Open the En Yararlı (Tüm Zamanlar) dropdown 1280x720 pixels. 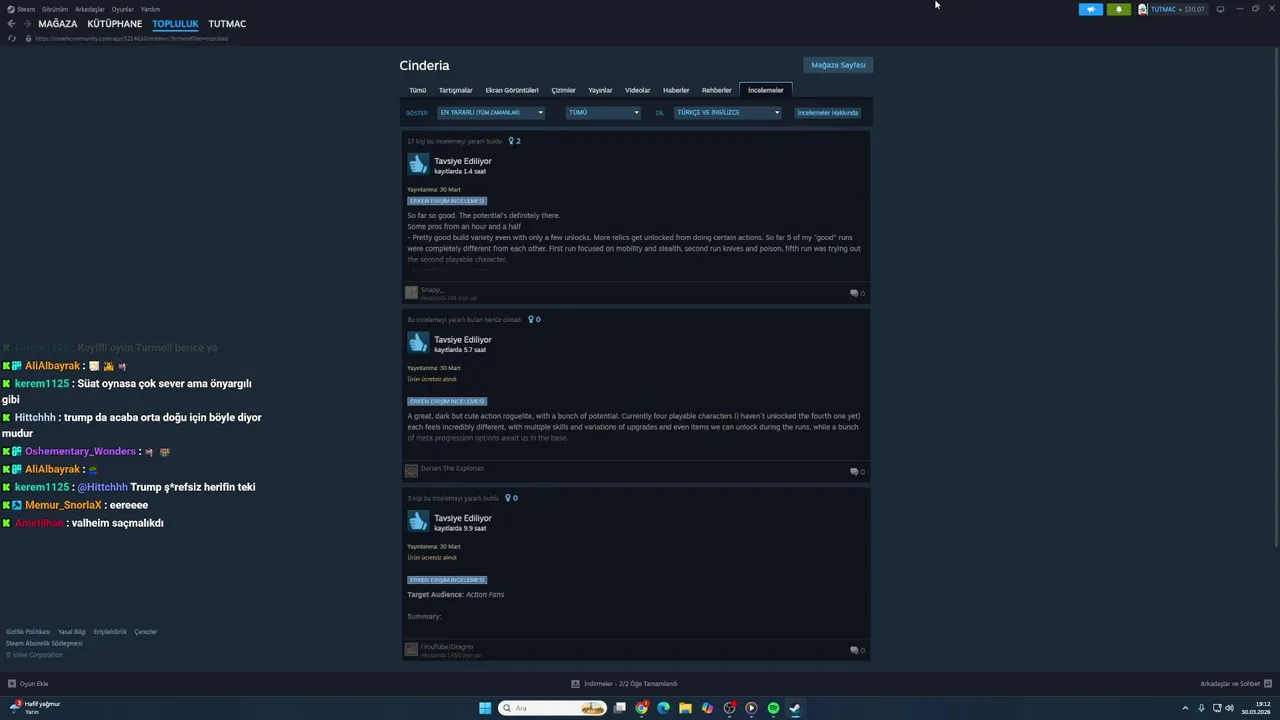click(x=491, y=113)
